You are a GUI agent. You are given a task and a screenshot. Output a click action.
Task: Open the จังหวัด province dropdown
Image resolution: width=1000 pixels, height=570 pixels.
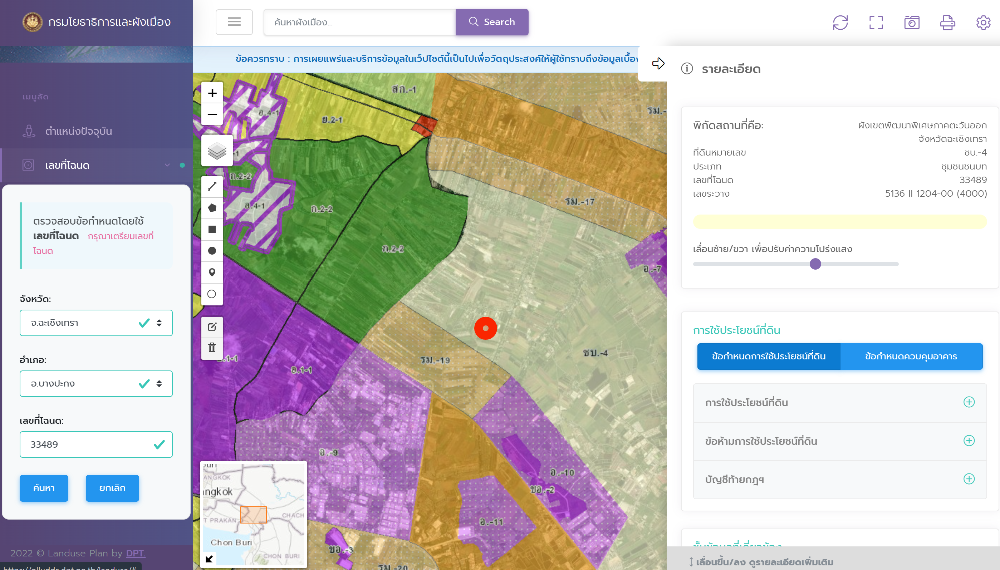click(x=96, y=323)
